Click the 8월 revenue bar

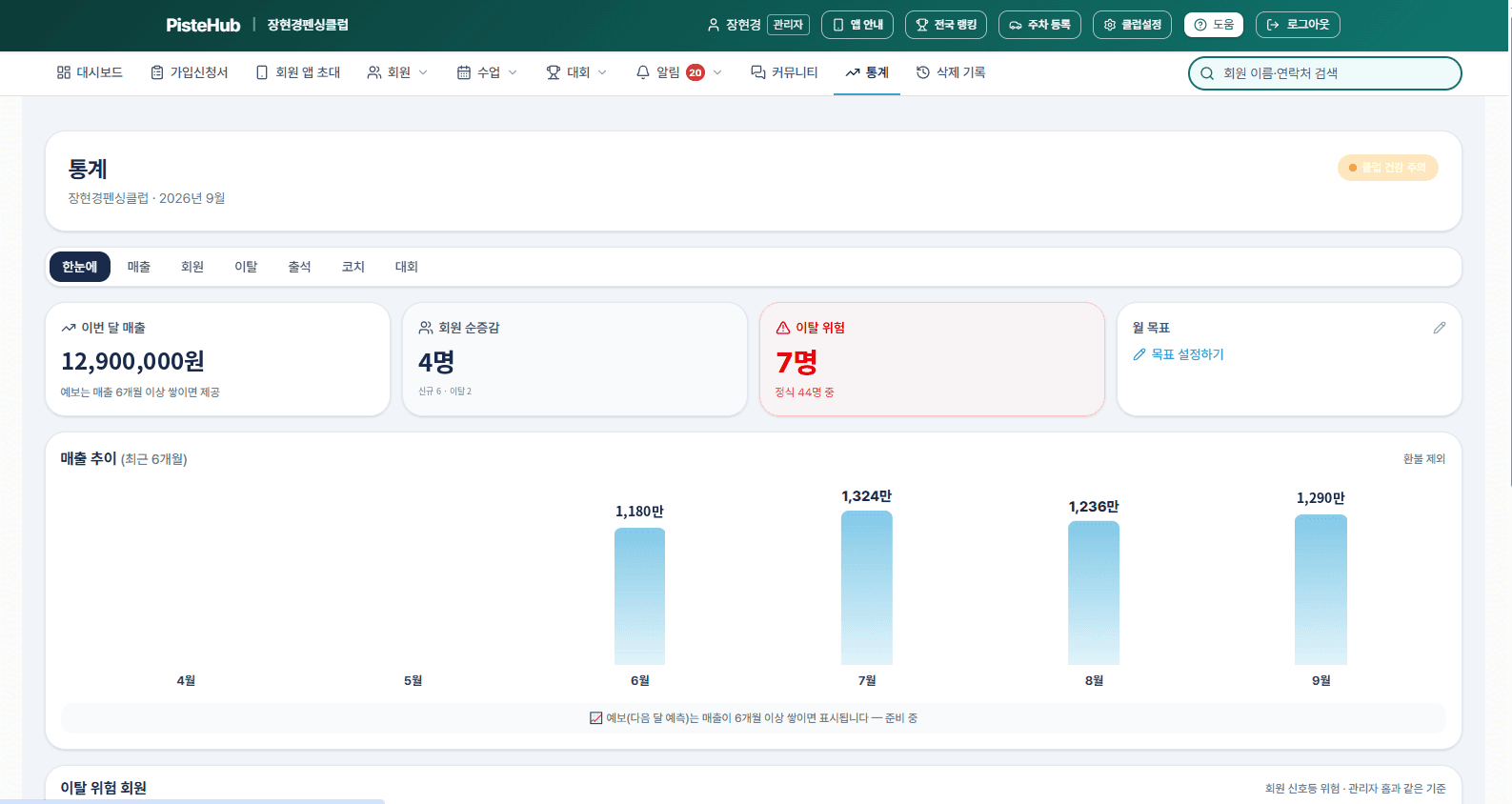[x=1094, y=593]
